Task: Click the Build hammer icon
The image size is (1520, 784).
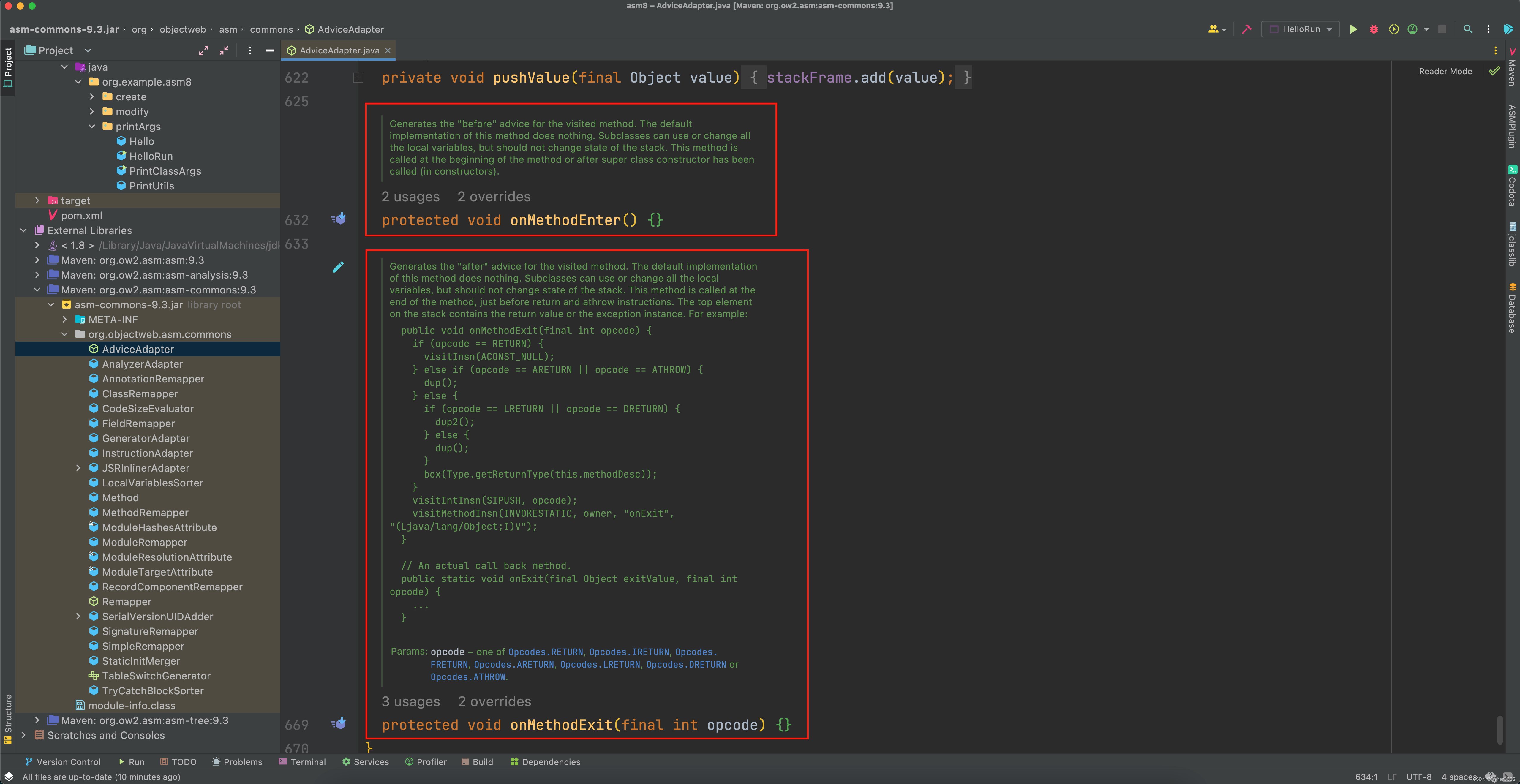Action: pos(1246,29)
